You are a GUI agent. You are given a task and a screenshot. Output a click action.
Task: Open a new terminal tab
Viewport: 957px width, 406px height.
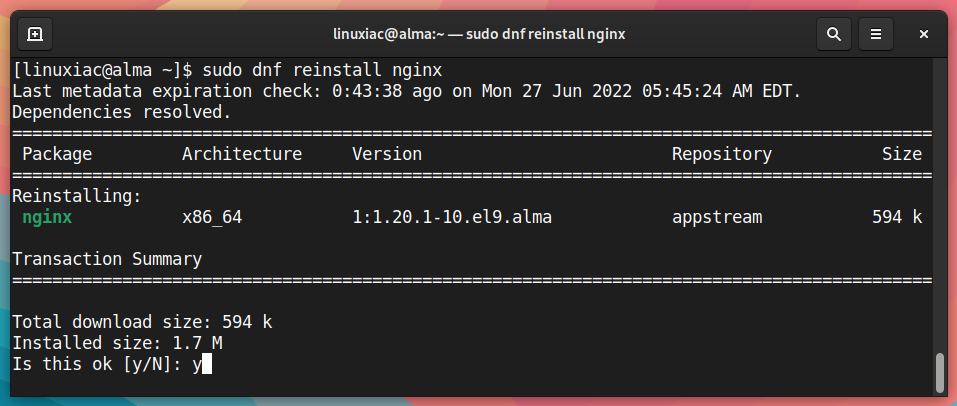tap(35, 34)
